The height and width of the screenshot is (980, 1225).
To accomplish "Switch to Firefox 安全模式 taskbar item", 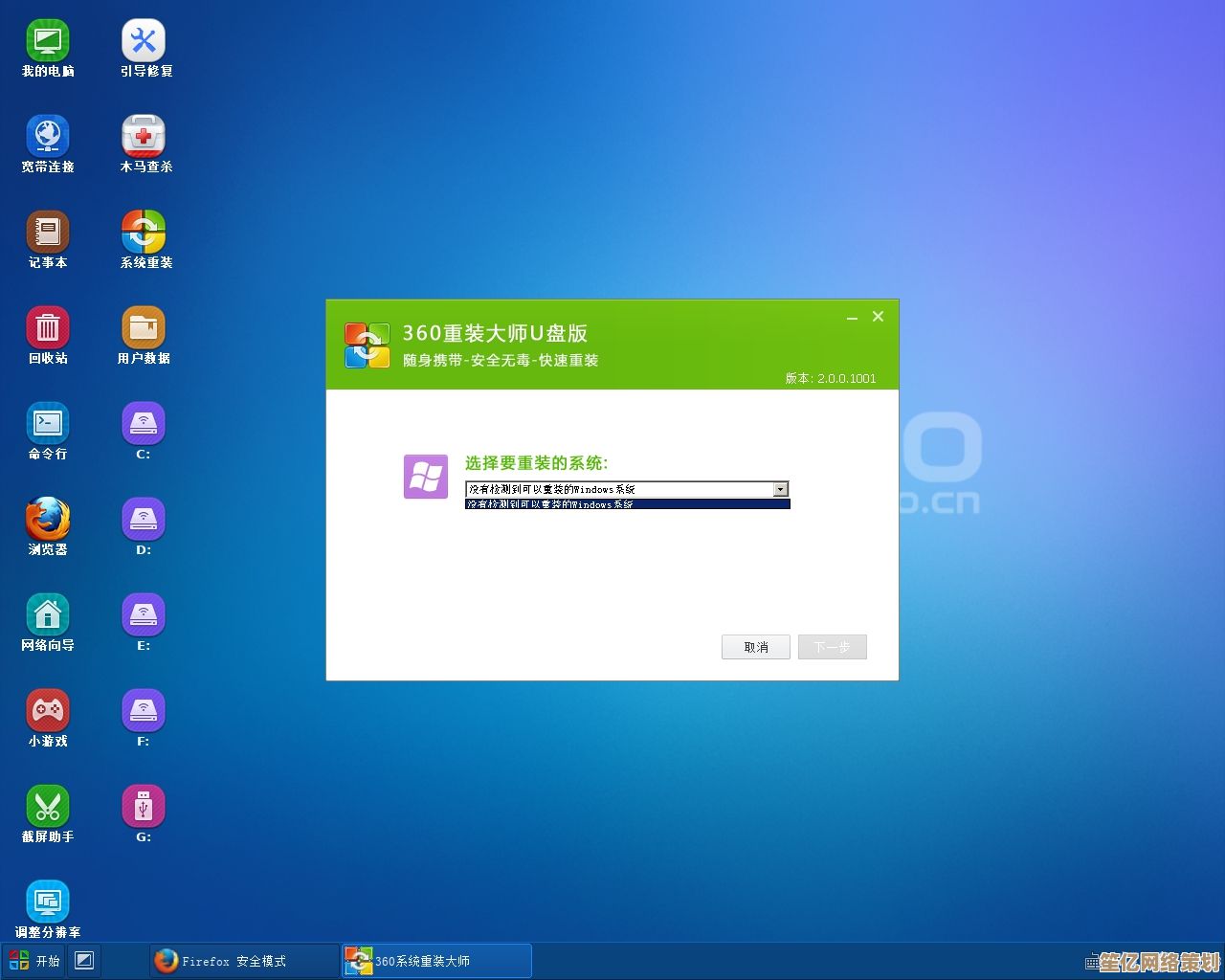I will point(244,961).
